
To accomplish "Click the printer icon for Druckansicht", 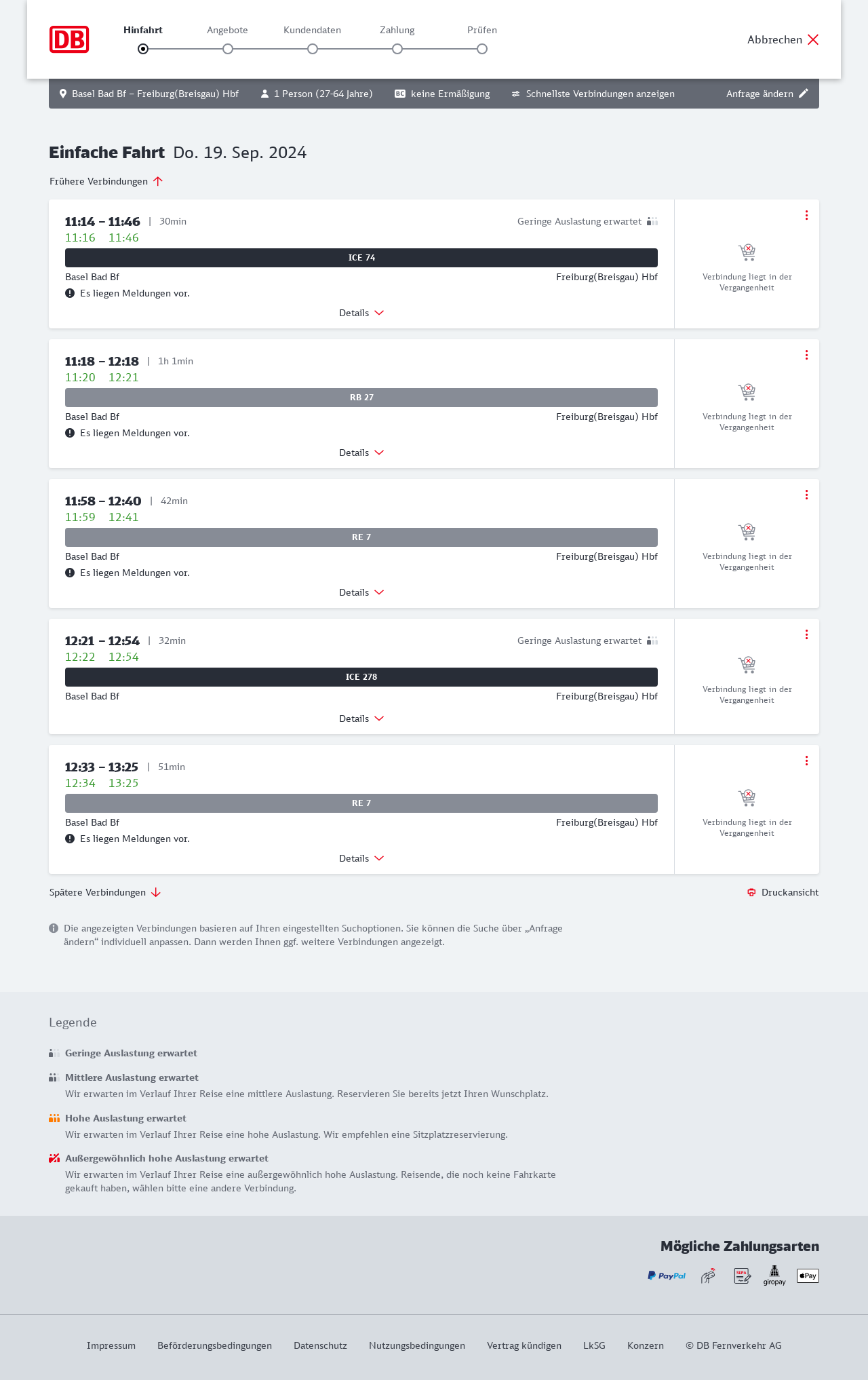I will (x=751, y=892).
